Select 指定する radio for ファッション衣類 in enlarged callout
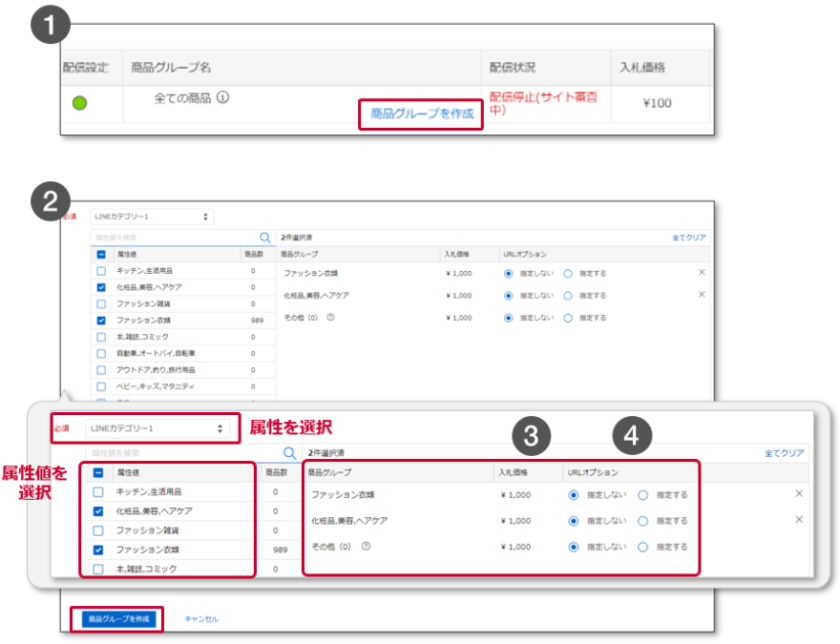Image resolution: width=840 pixels, height=644 pixels. [x=643, y=494]
